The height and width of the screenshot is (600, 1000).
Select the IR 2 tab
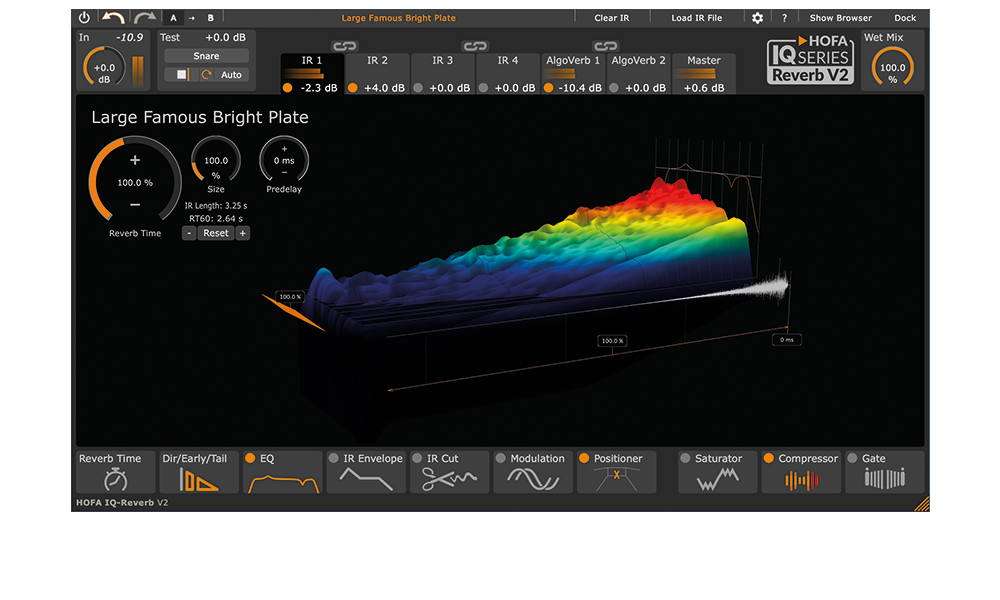[x=377, y=74]
